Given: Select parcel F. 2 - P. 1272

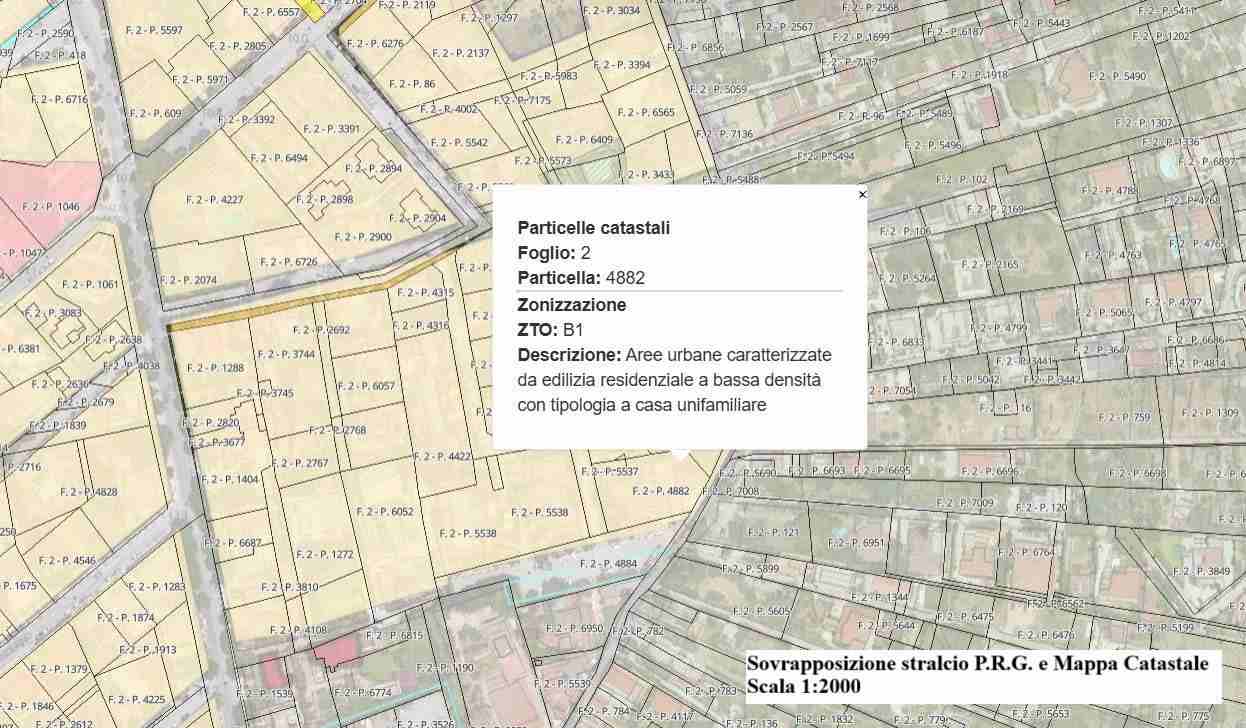Looking at the screenshot, I should 324,555.
